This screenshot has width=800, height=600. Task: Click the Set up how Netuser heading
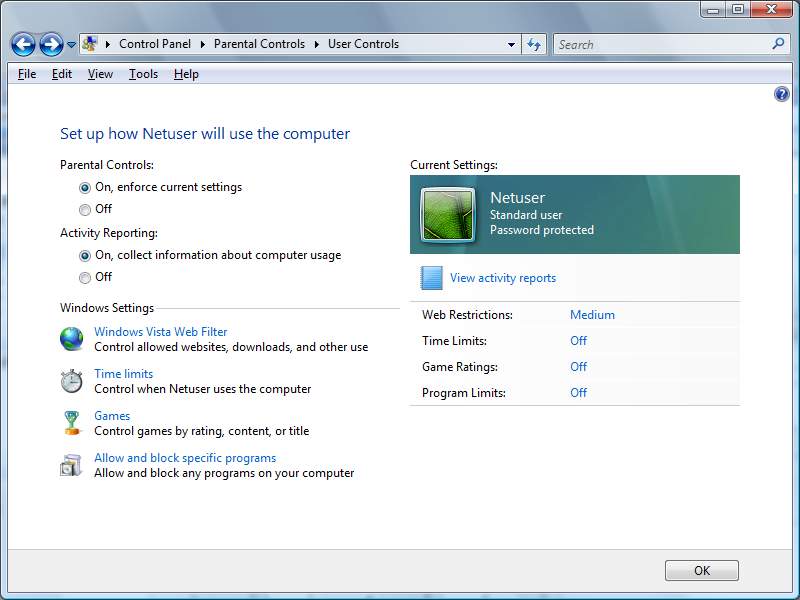205,134
